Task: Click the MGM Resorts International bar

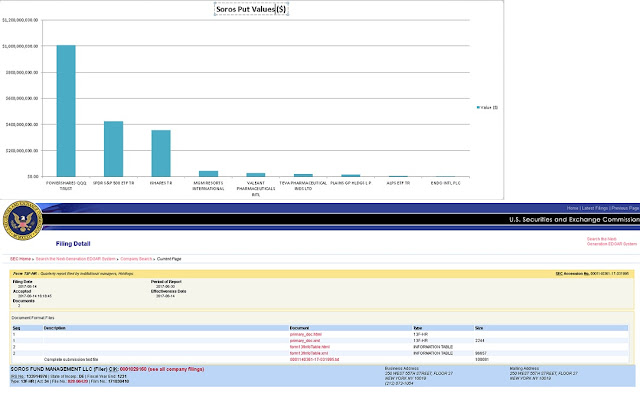Action: click(x=209, y=173)
